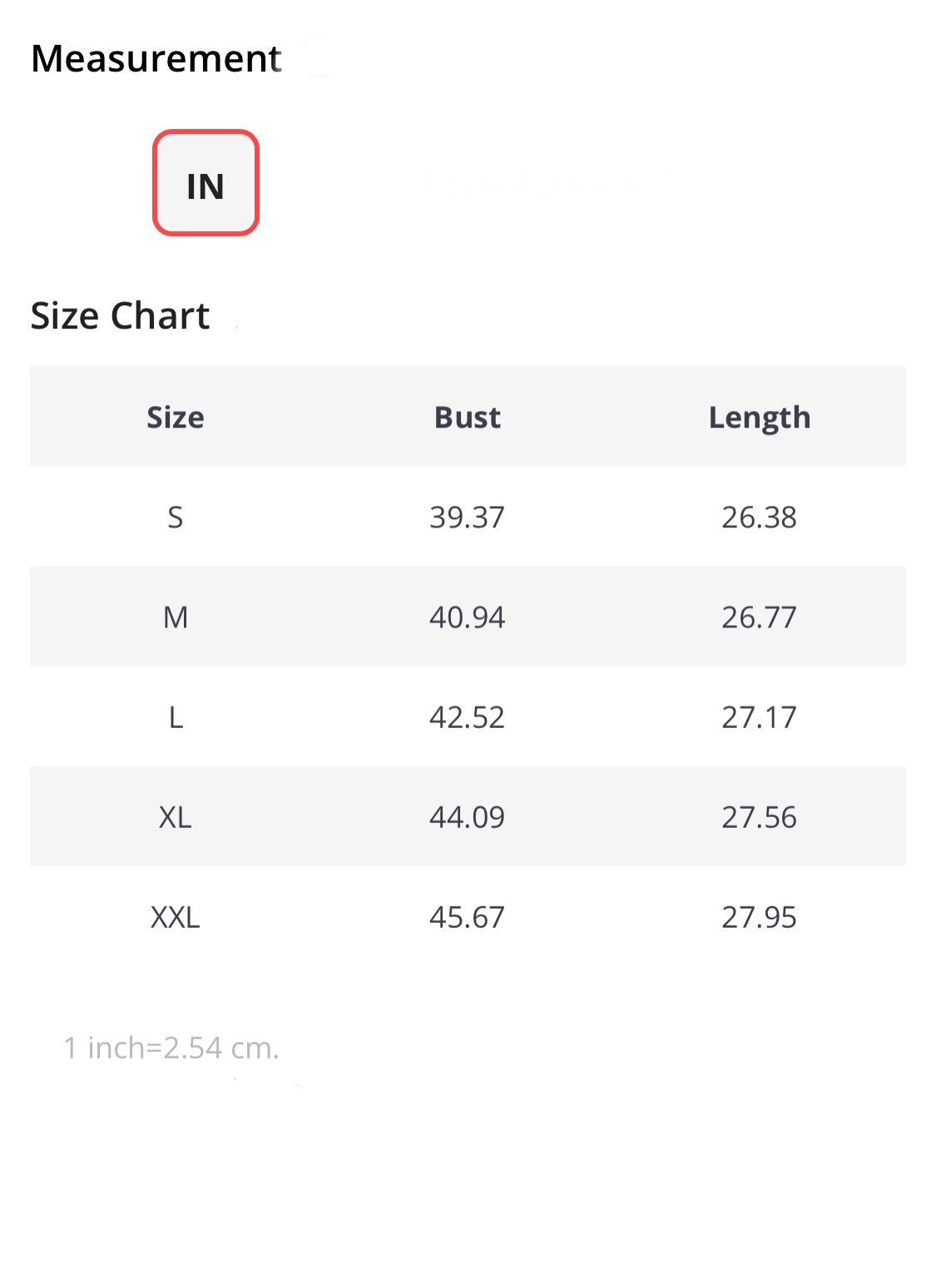Select the M size row label
The width and height of the screenshot is (936, 1288).
[x=176, y=617]
